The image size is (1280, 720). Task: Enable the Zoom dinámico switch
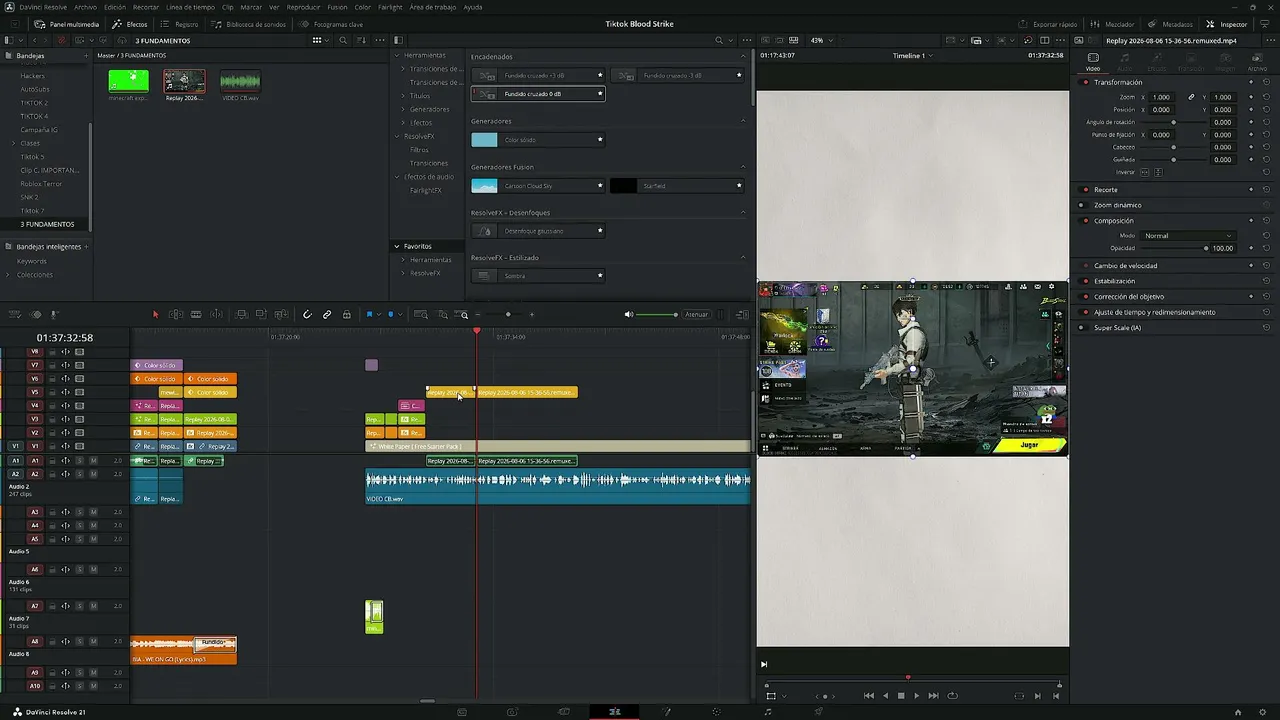point(1081,205)
